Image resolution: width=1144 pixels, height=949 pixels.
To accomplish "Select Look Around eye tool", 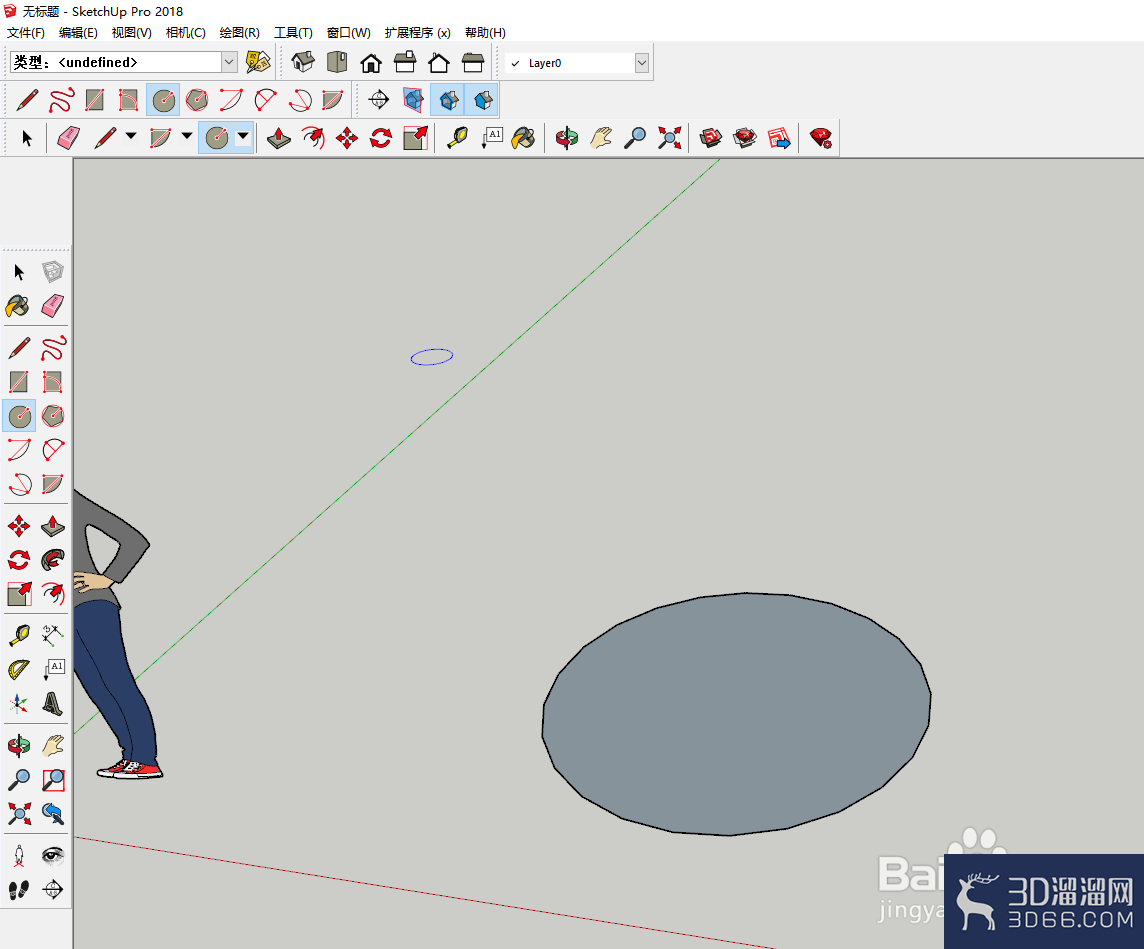I will 53,856.
